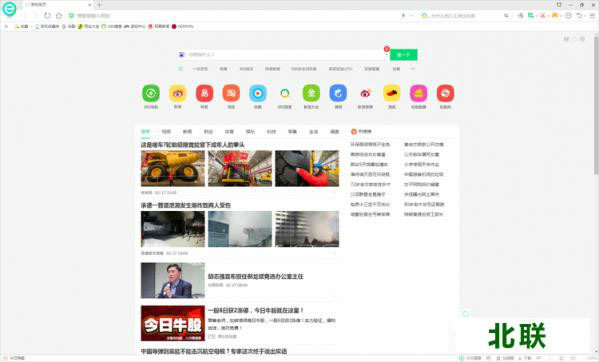This screenshot has height=362, width=599.
Task: Click the red X extension icon
Action: 542,16
